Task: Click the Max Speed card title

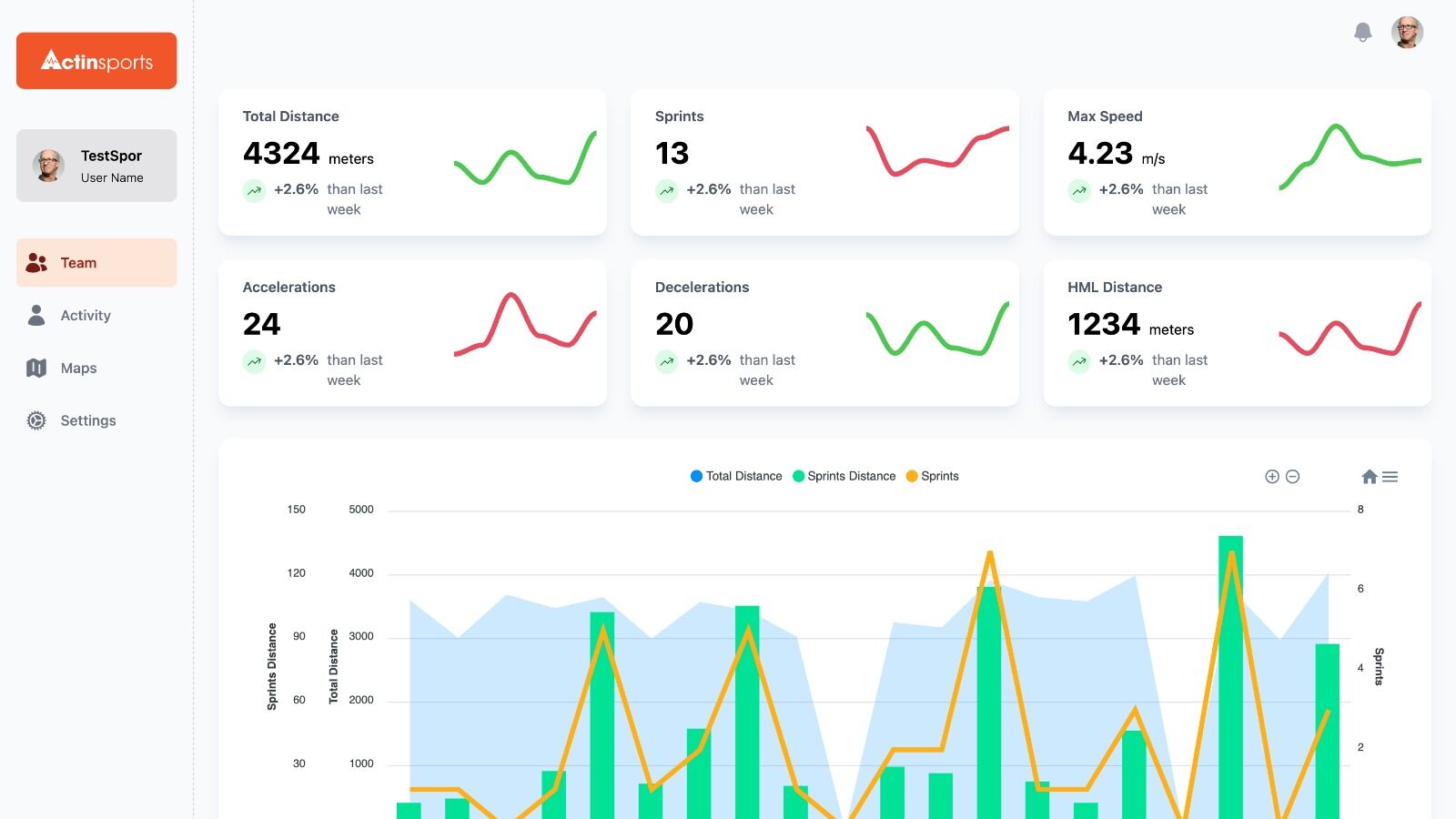Action: point(1105,116)
